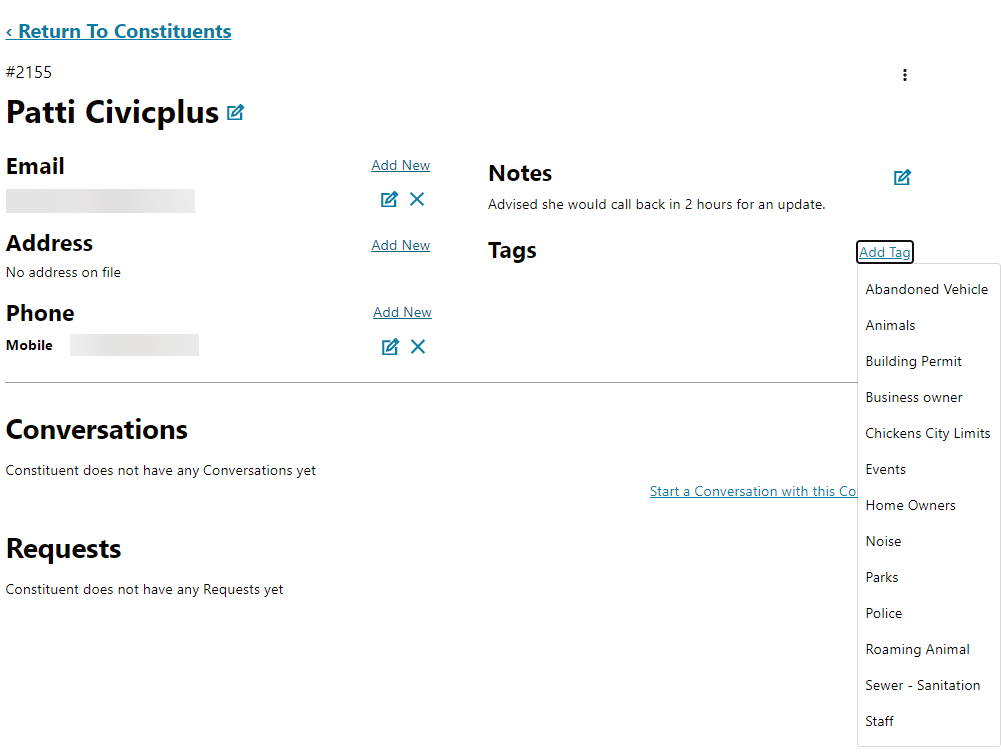Choose the Roaming Animal tag

click(917, 649)
